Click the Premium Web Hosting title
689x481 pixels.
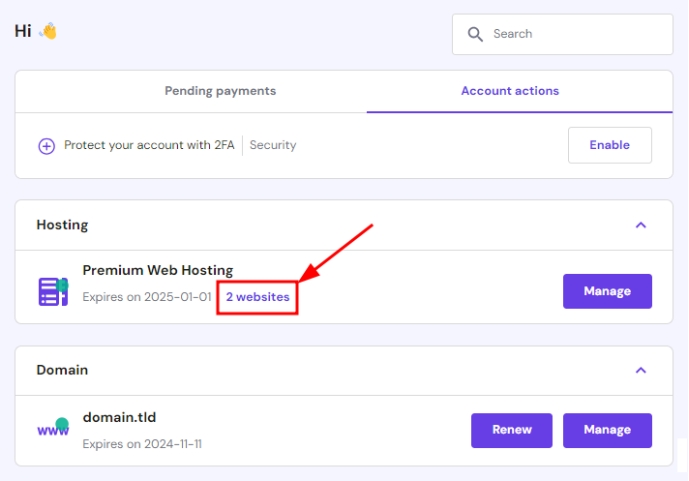tap(157, 270)
